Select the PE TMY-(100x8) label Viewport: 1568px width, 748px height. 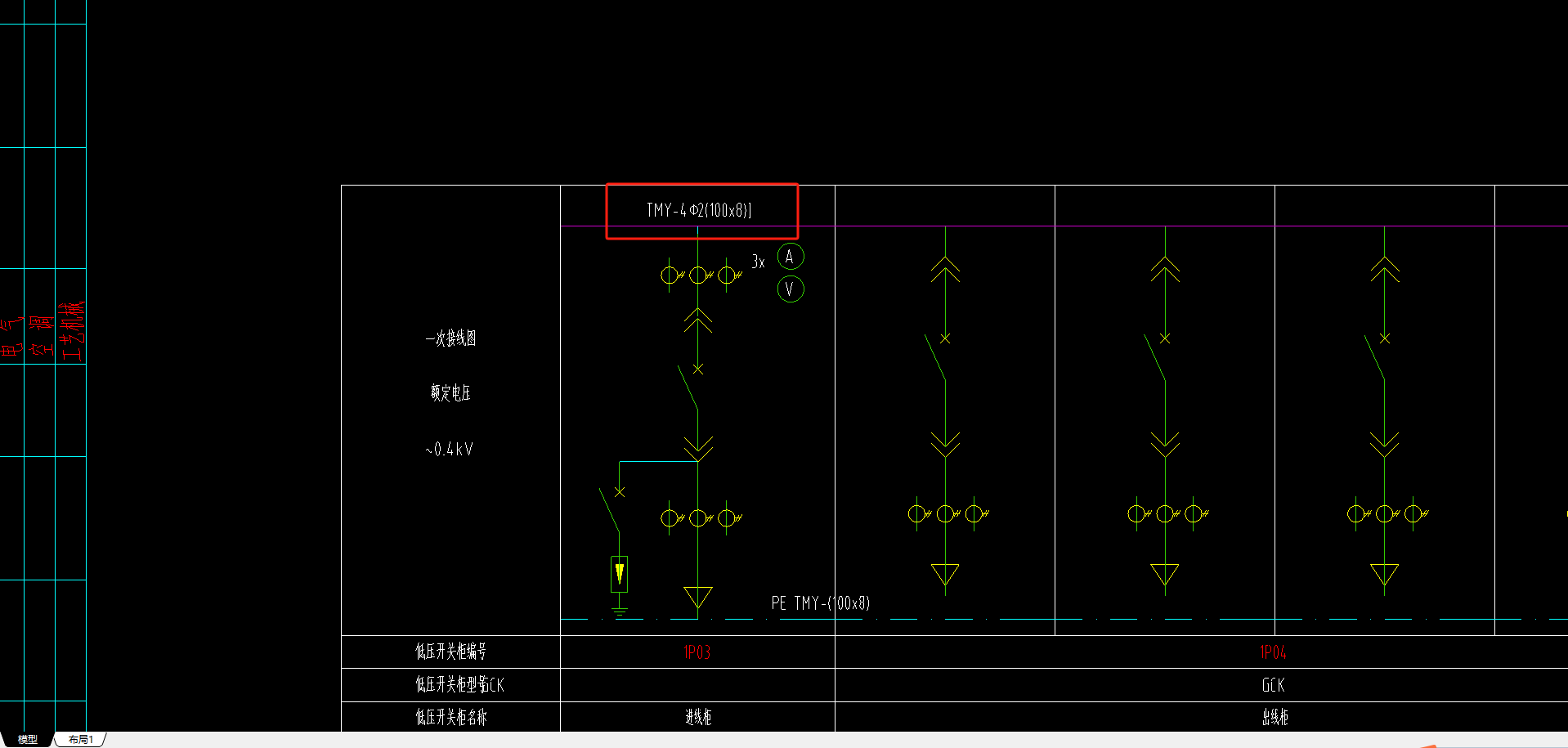(820, 603)
